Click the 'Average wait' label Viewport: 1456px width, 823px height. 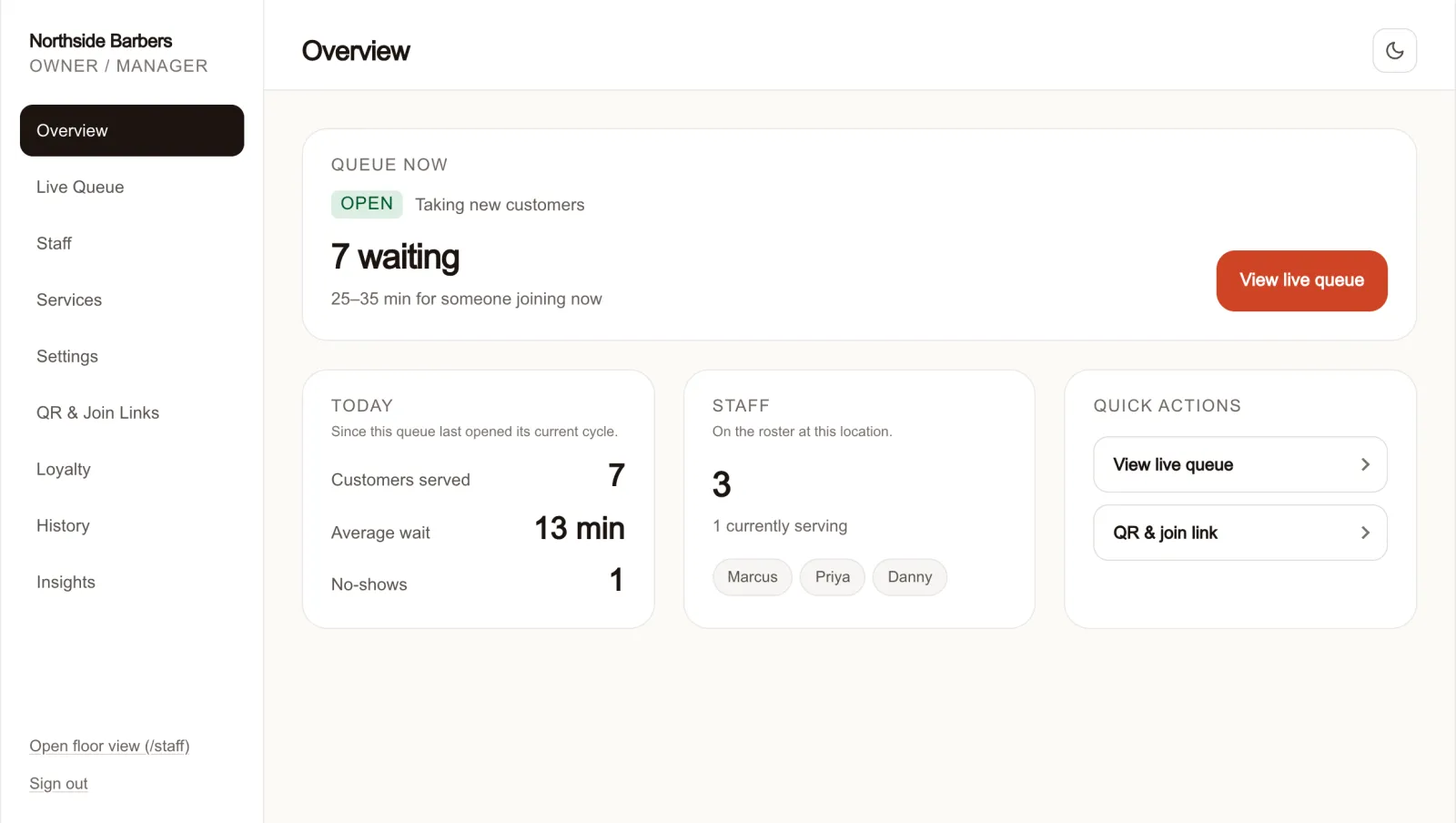(380, 533)
